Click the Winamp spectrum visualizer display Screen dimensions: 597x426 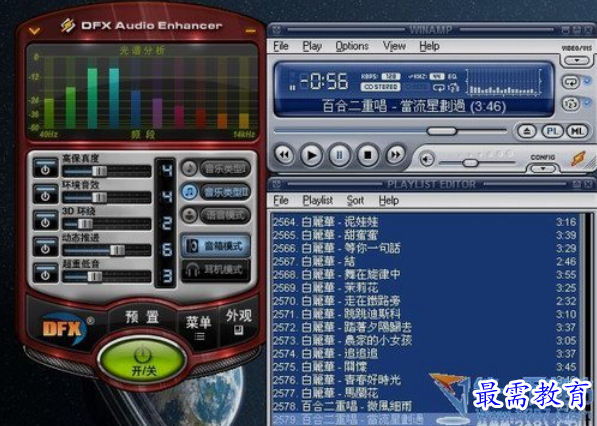504,81
